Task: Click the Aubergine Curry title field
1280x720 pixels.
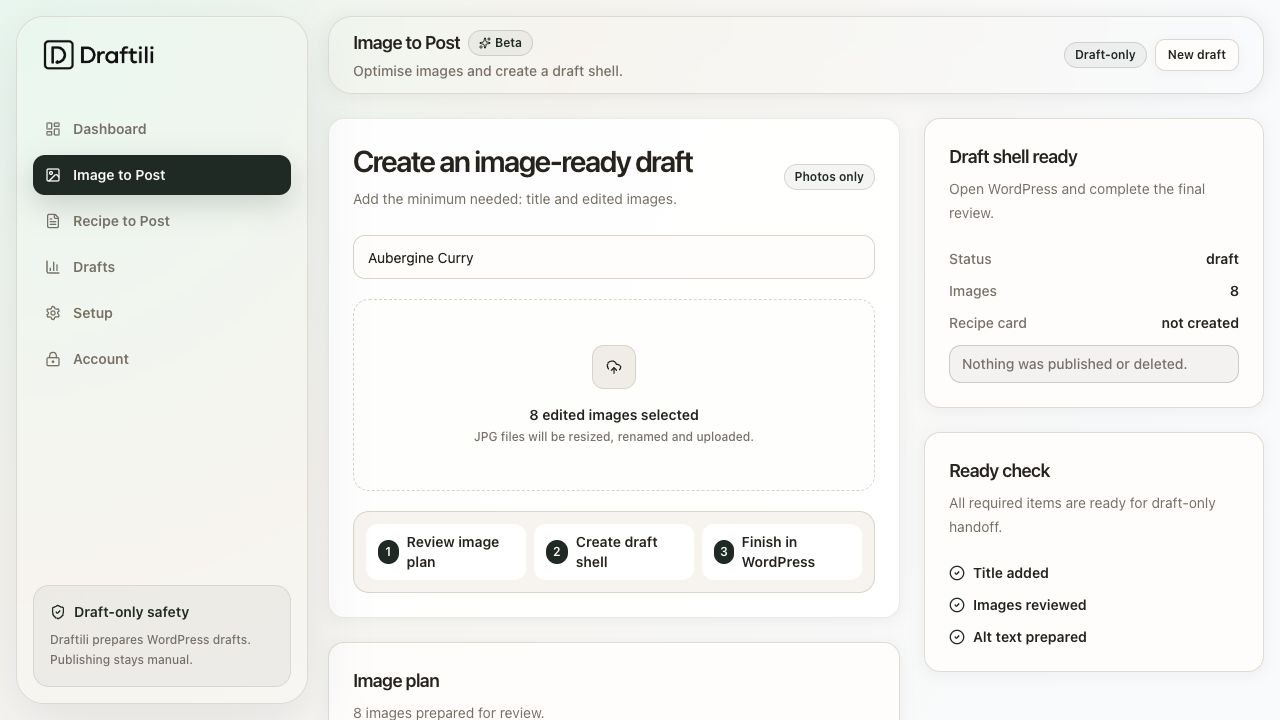Action: tap(614, 257)
